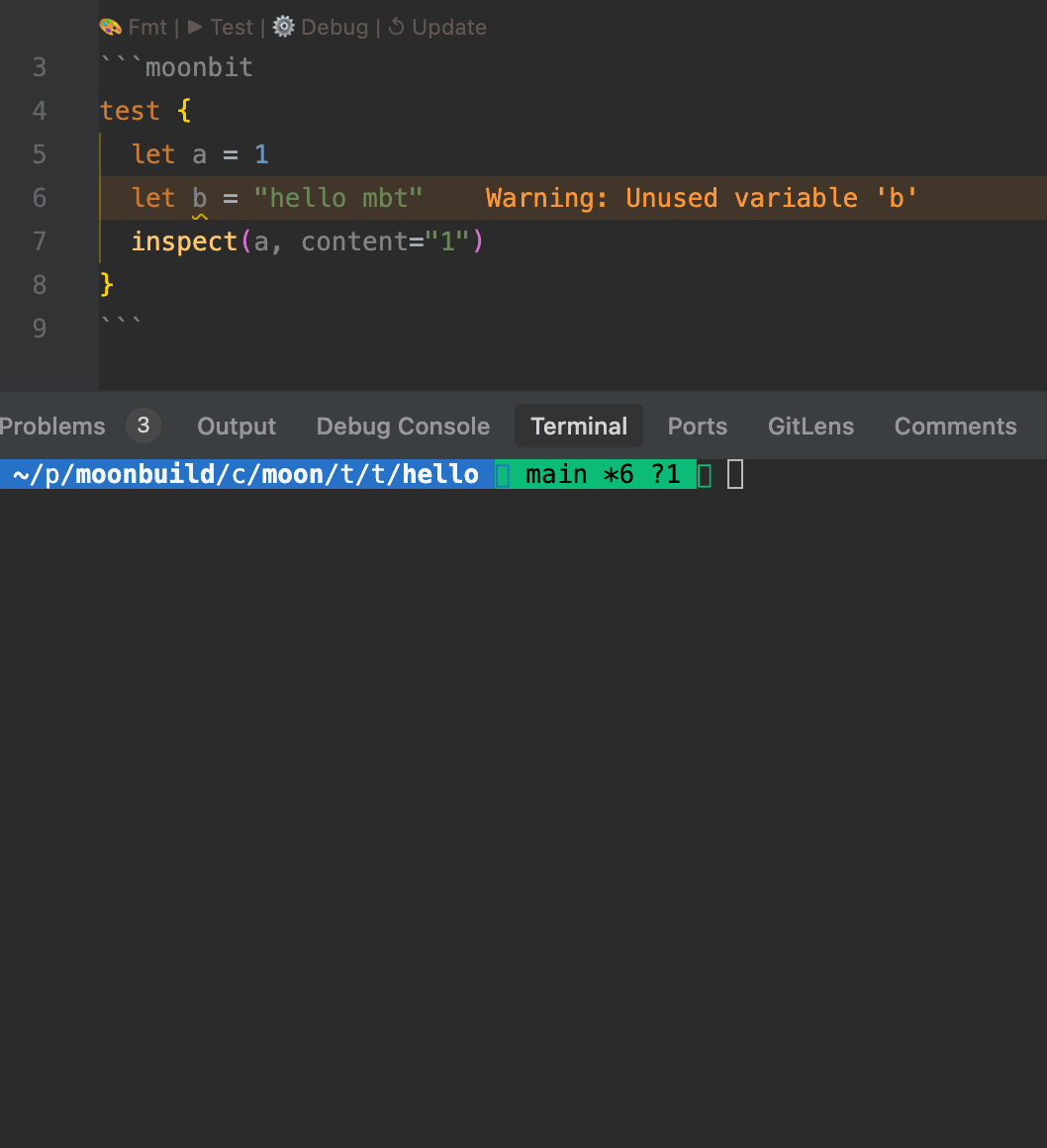The width and height of the screenshot is (1047, 1148).
Task: Switch to the Ports tab
Action: coord(697,427)
